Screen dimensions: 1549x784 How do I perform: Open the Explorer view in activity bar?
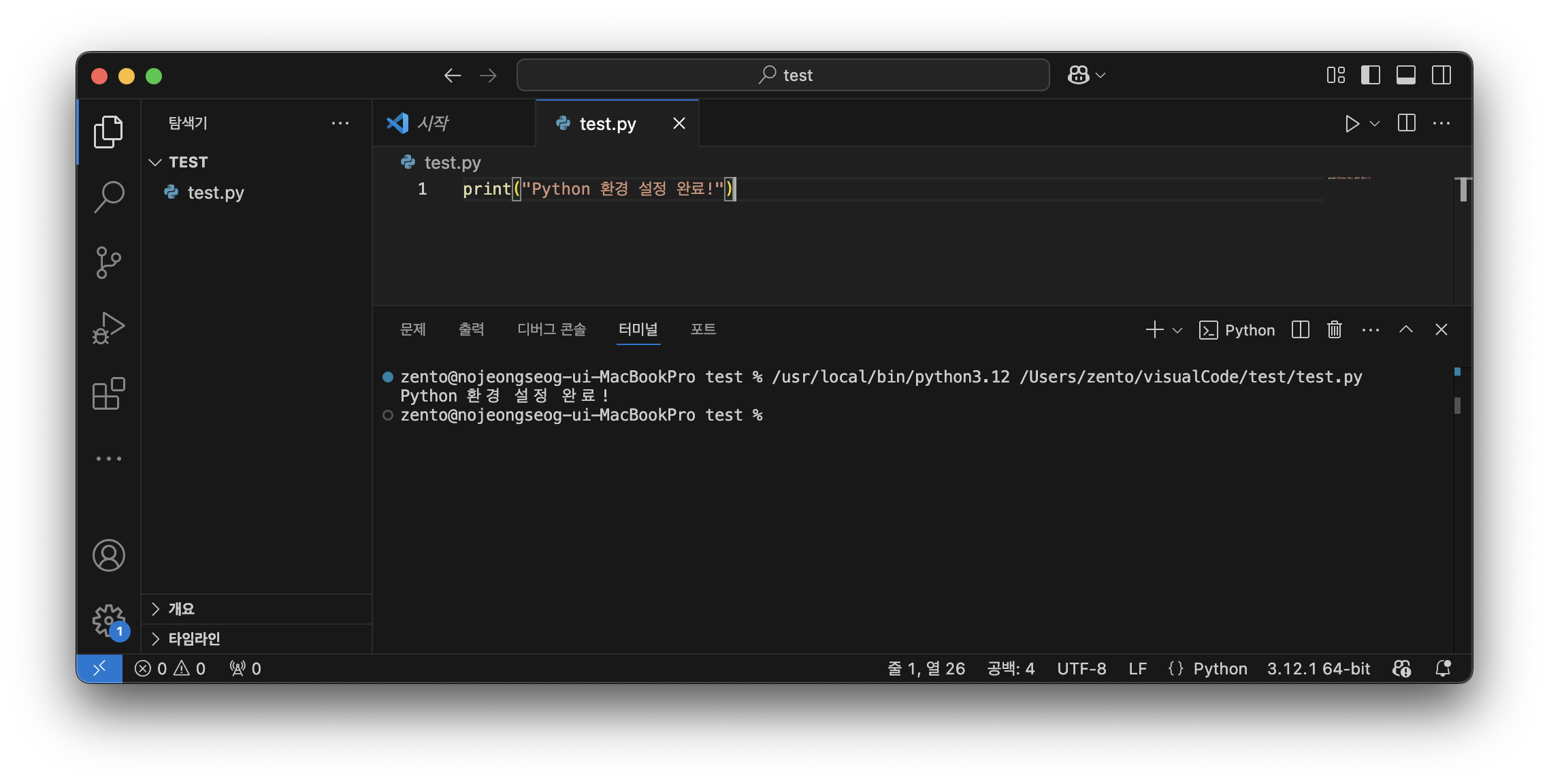(108, 131)
